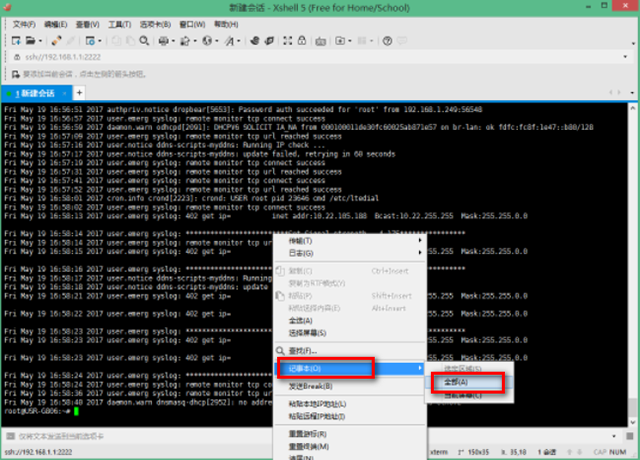Image resolution: width=640 pixels, height=460 pixels.
Task: Select 粘贴本地IP地址(L) menu entry
Action: 318,403
